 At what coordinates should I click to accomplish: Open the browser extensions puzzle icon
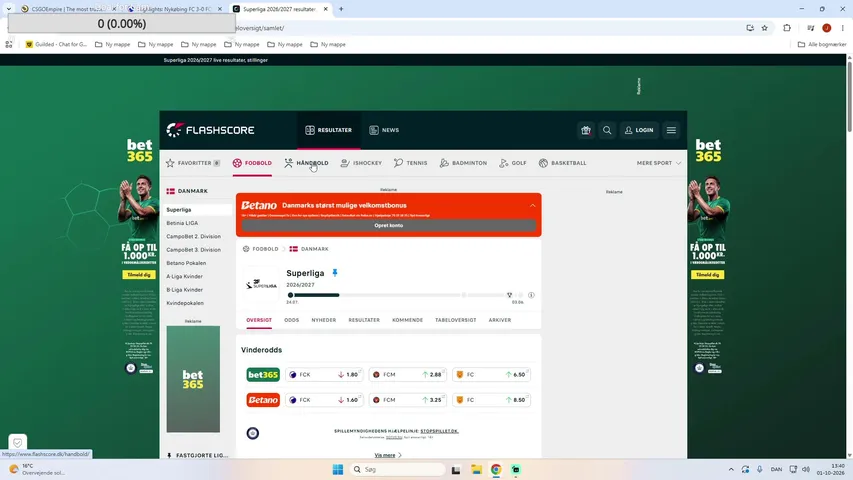[x=787, y=28]
